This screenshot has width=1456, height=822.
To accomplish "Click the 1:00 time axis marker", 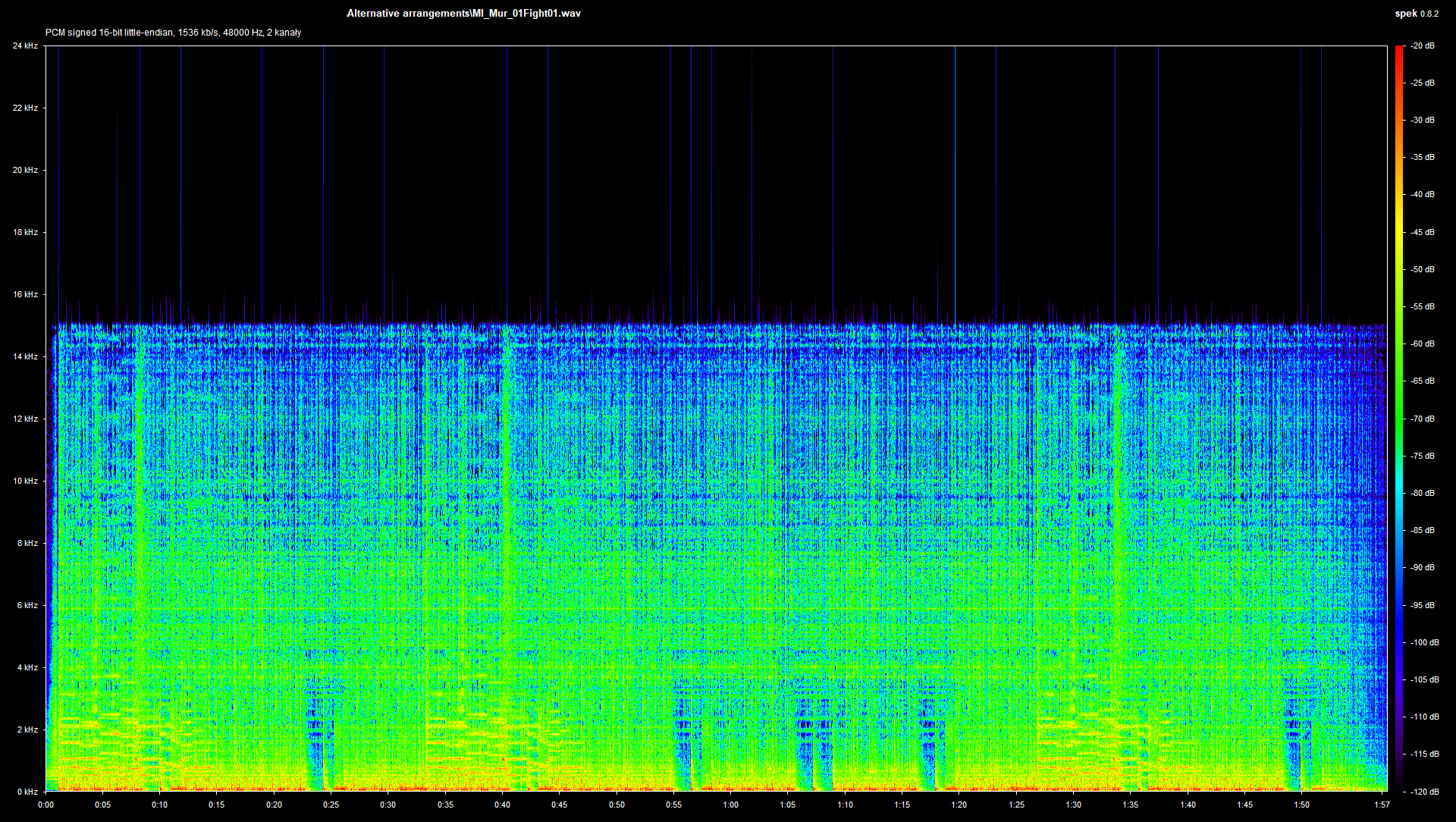I will (730, 805).
